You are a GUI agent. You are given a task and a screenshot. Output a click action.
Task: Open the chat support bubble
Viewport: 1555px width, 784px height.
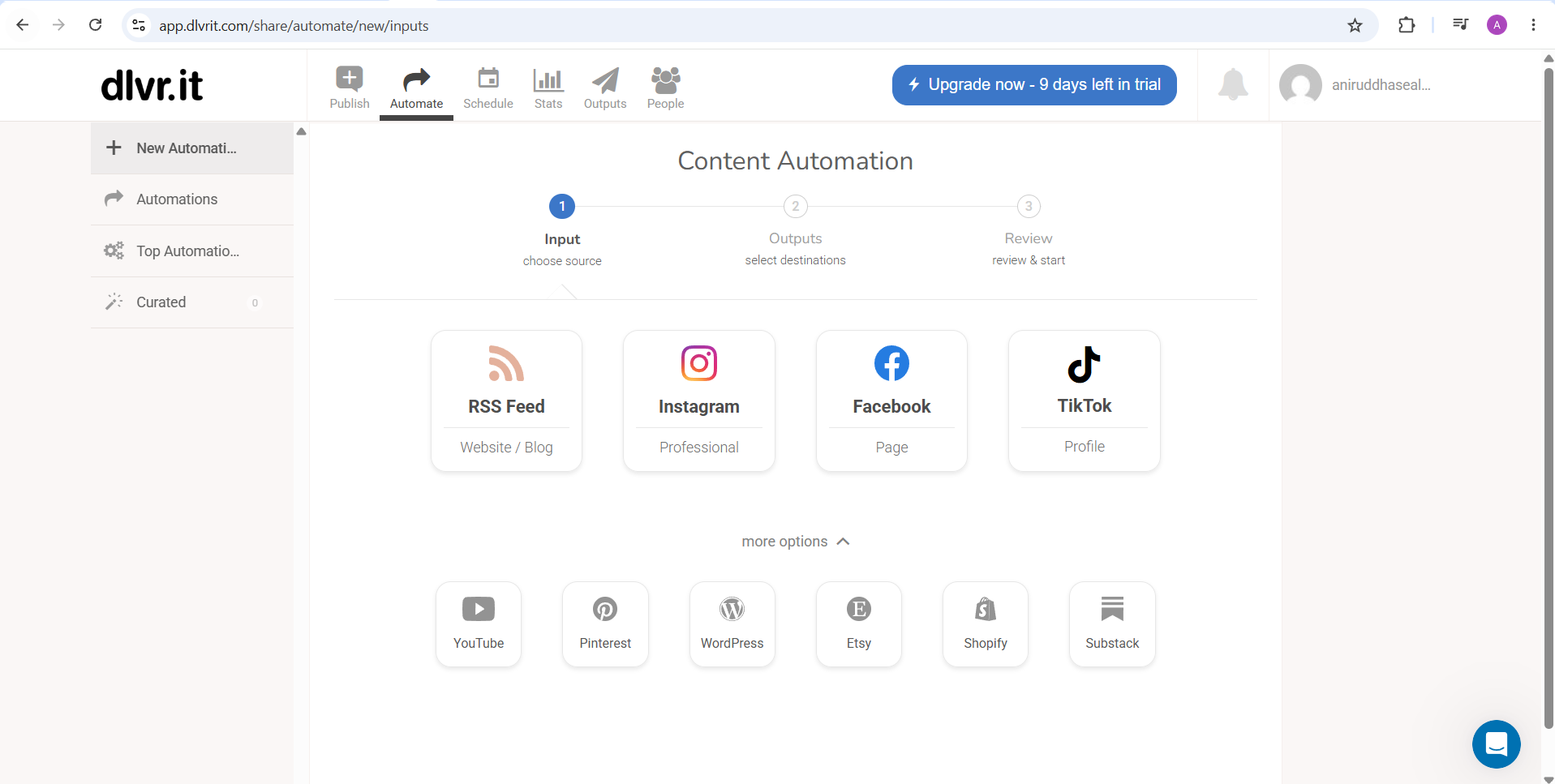click(1497, 744)
